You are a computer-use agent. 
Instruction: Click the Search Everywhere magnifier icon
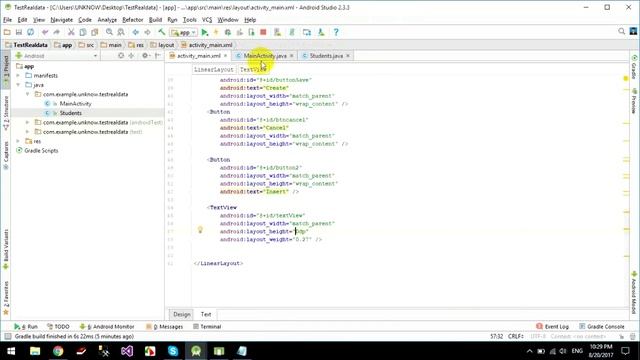pyautogui.click(x=622, y=31)
